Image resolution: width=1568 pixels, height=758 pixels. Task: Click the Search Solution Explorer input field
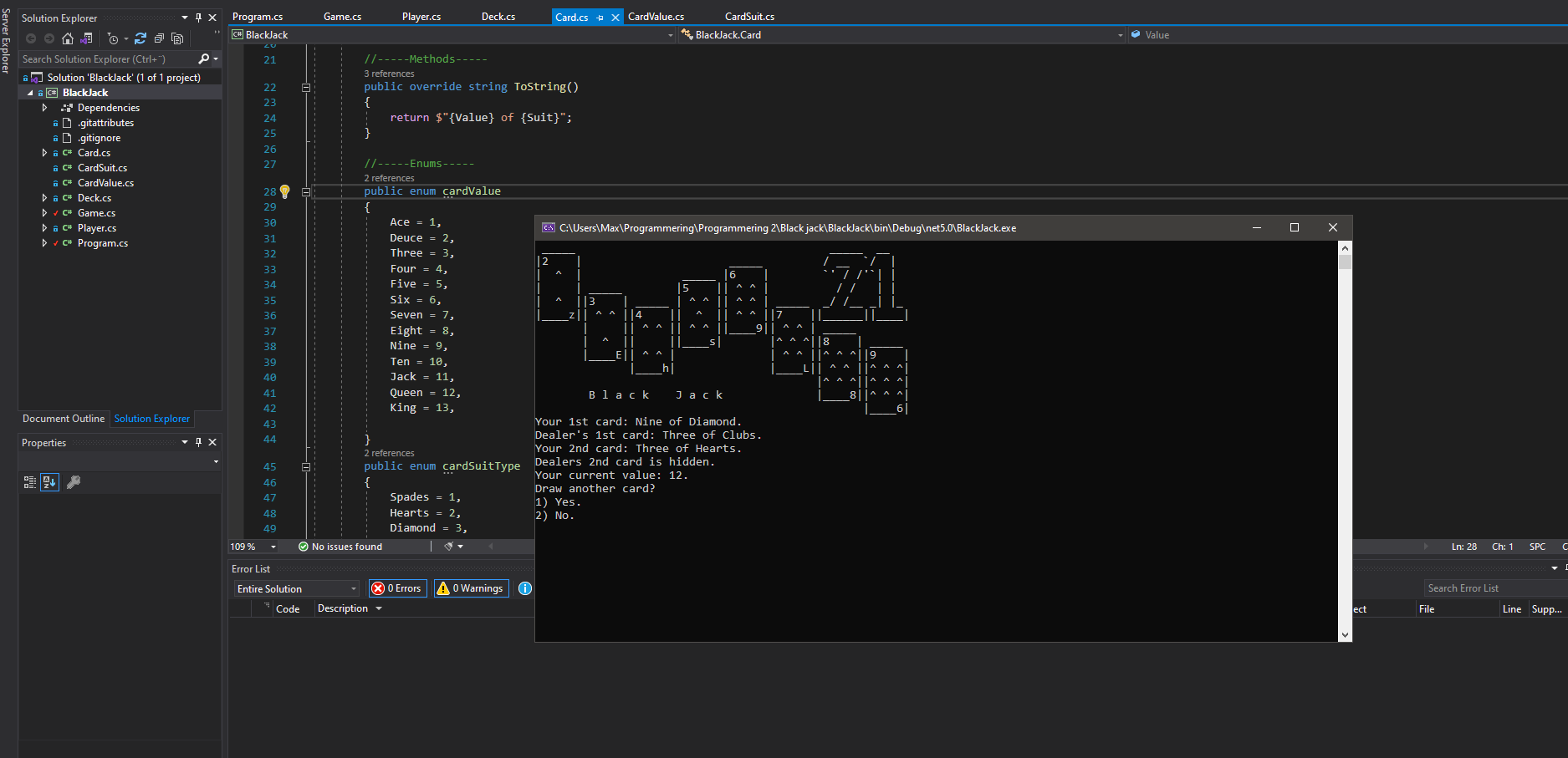(109, 59)
